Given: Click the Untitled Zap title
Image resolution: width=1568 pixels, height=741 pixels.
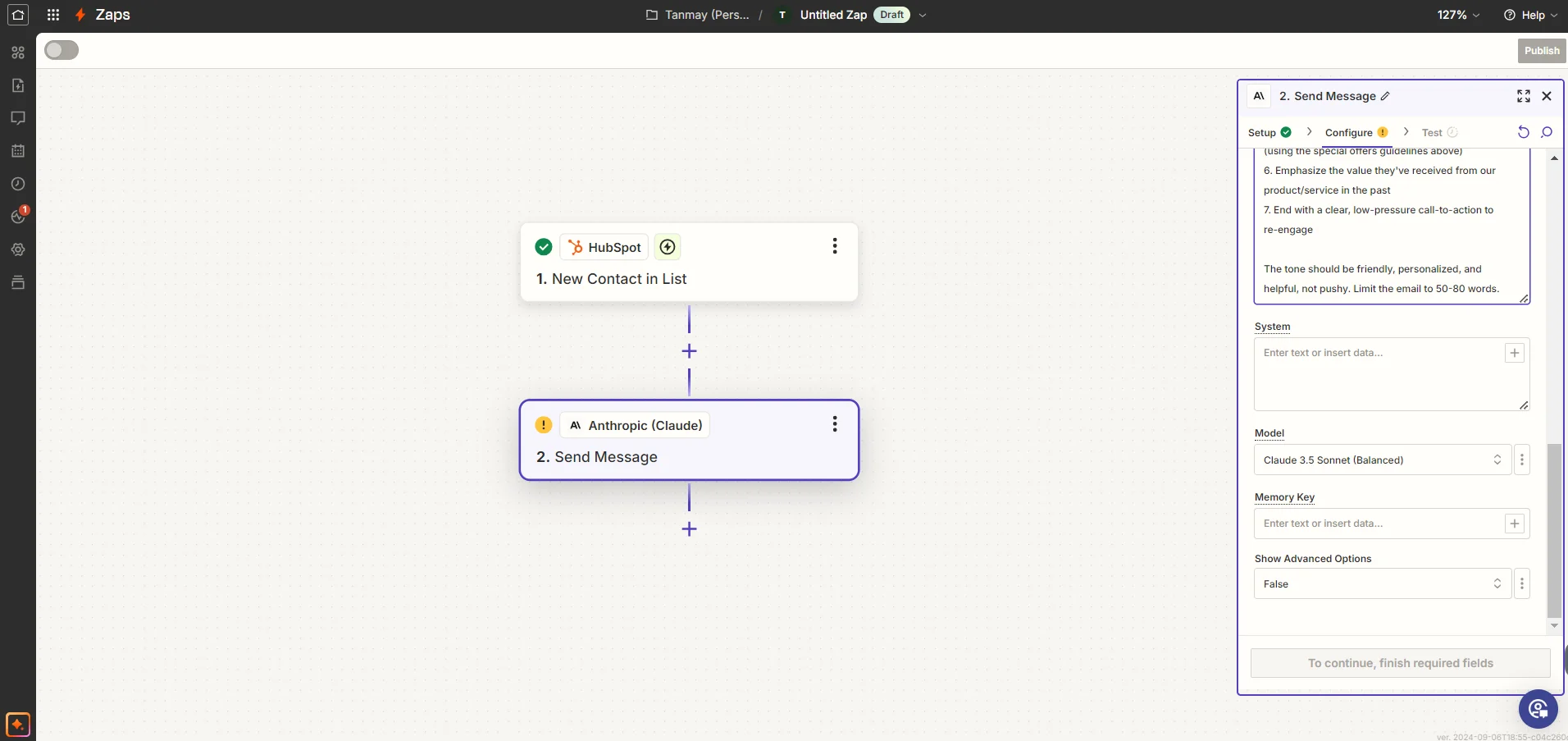Looking at the screenshot, I should point(833,15).
